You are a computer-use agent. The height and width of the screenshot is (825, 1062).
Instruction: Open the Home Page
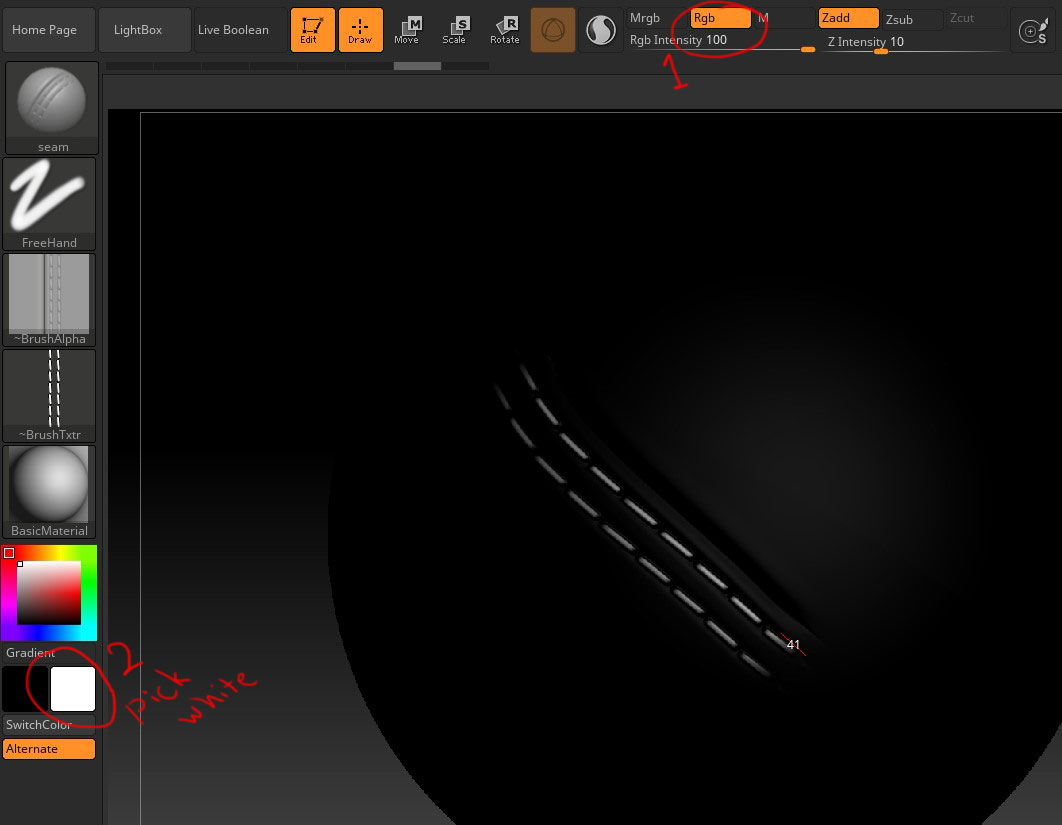click(49, 30)
